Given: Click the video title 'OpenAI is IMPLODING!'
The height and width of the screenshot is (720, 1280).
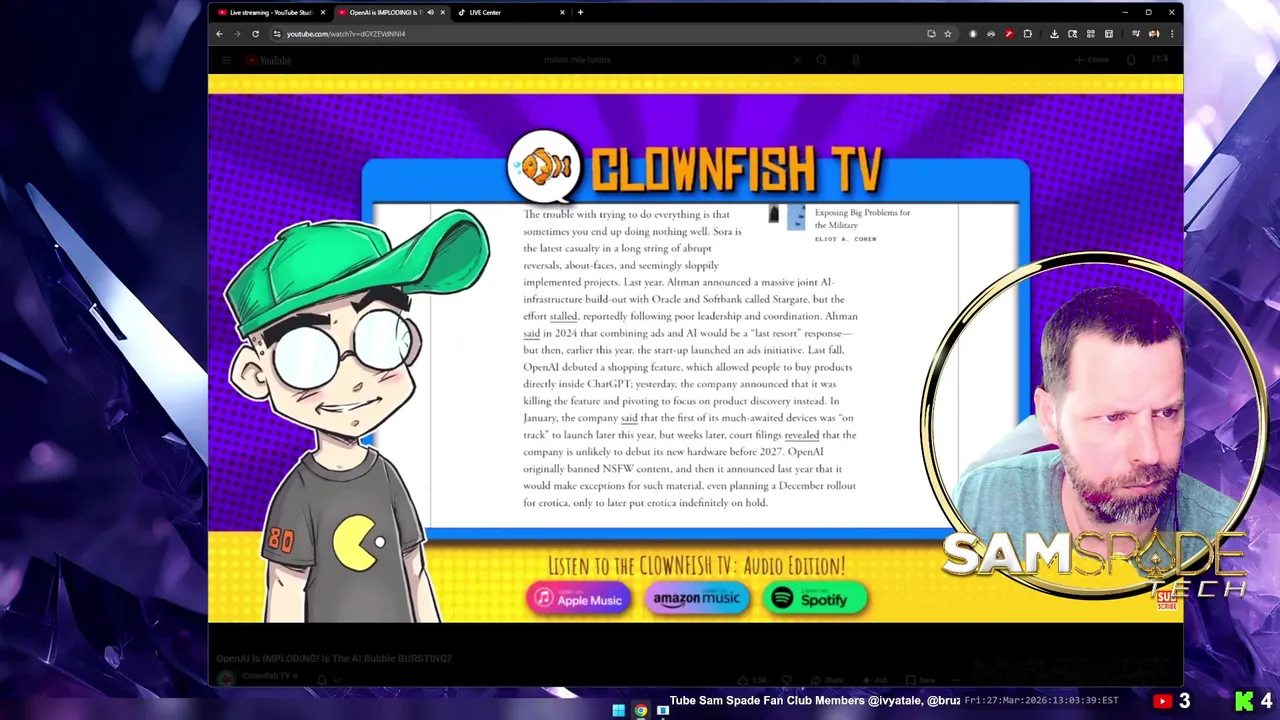Looking at the screenshot, I should coord(334,658).
